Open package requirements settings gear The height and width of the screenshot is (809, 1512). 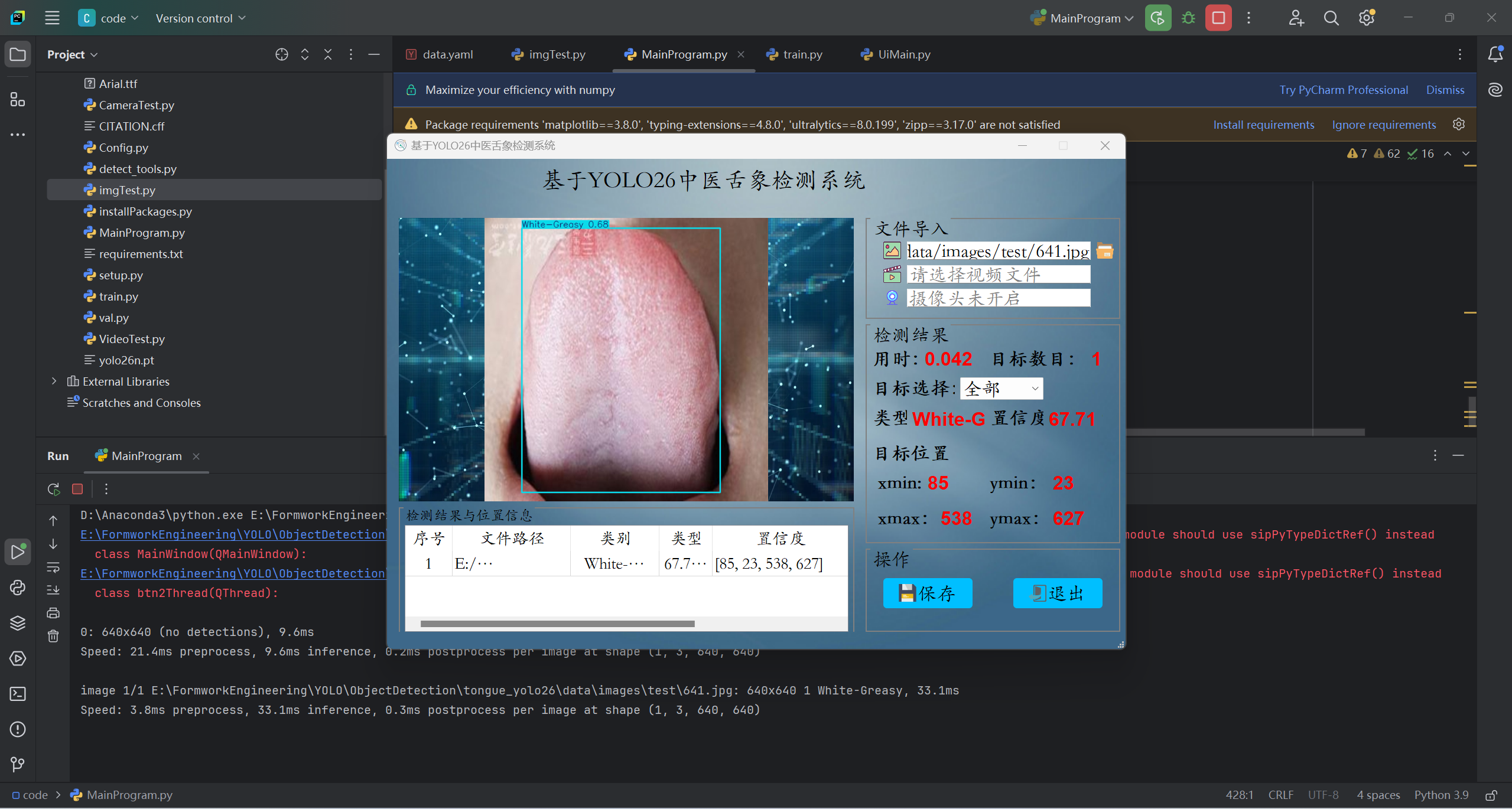pos(1459,124)
